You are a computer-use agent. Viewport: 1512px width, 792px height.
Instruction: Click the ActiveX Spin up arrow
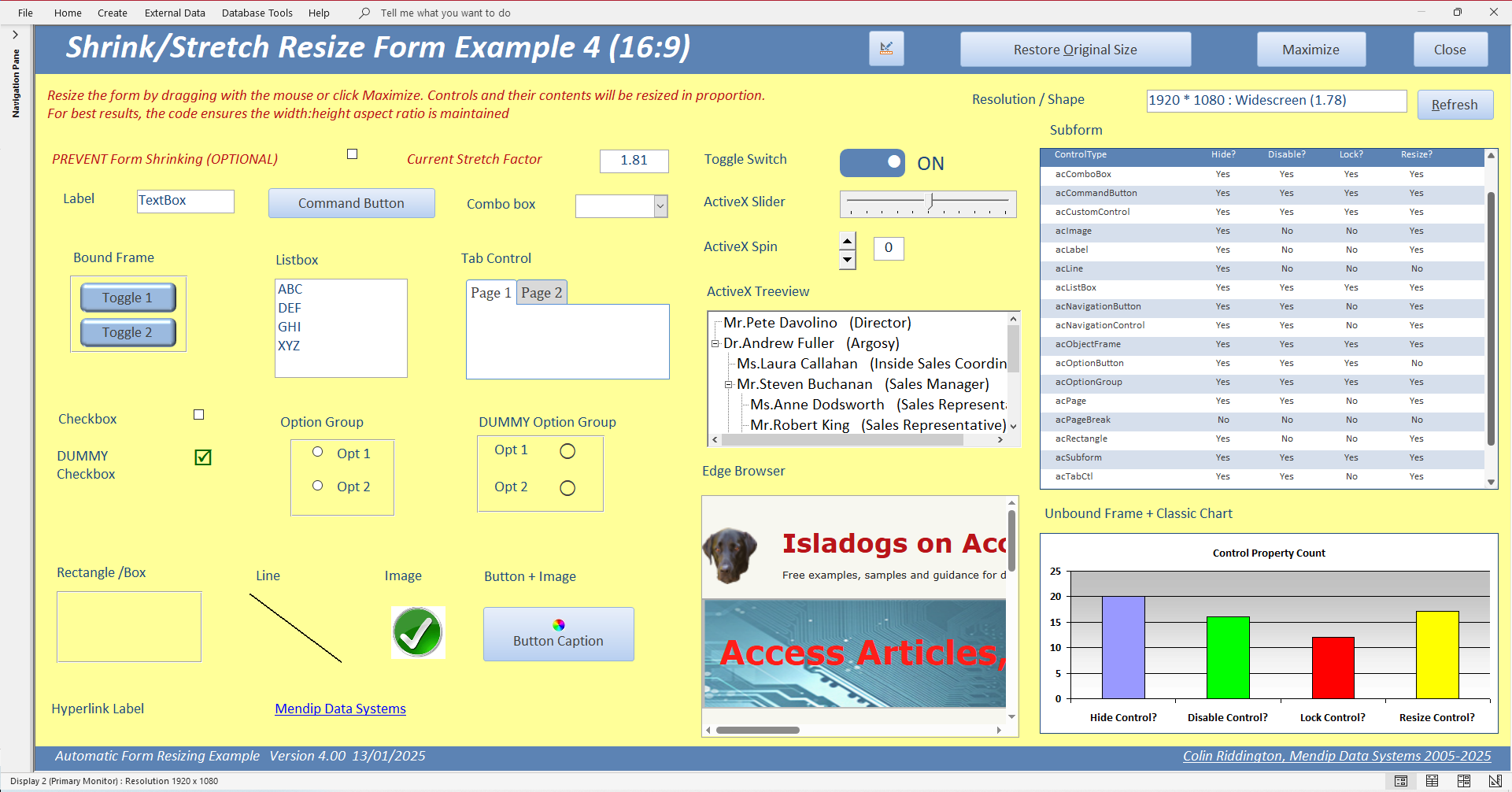tap(847, 241)
